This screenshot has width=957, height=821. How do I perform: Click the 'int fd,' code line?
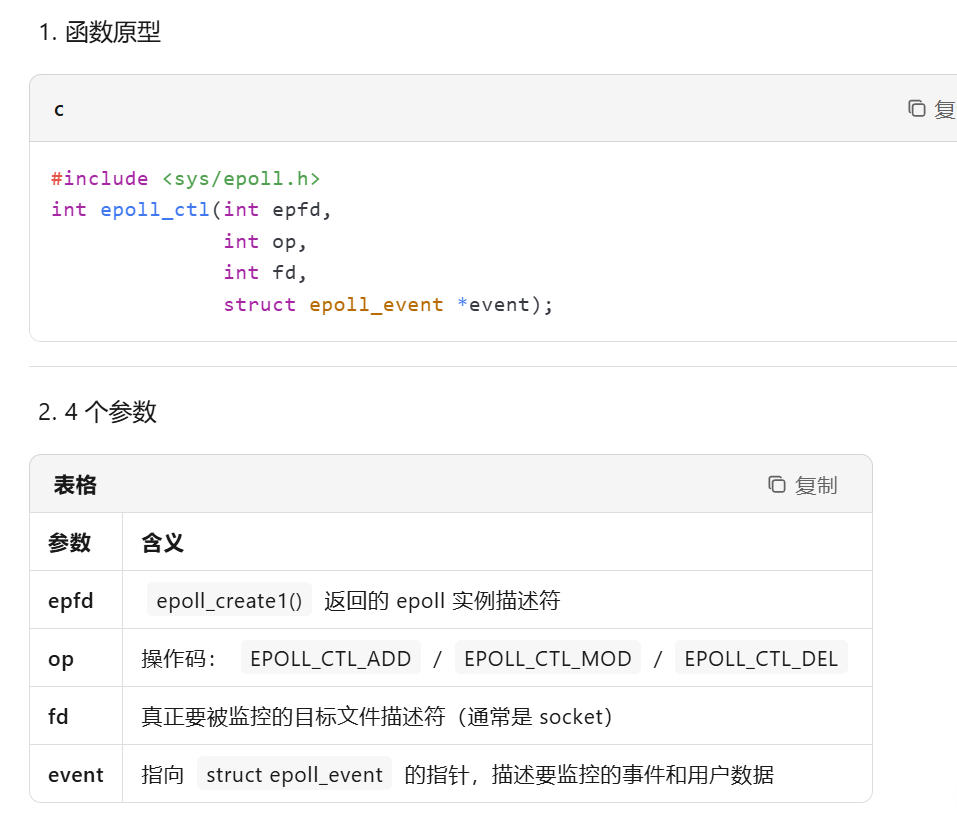(x=265, y=273)
